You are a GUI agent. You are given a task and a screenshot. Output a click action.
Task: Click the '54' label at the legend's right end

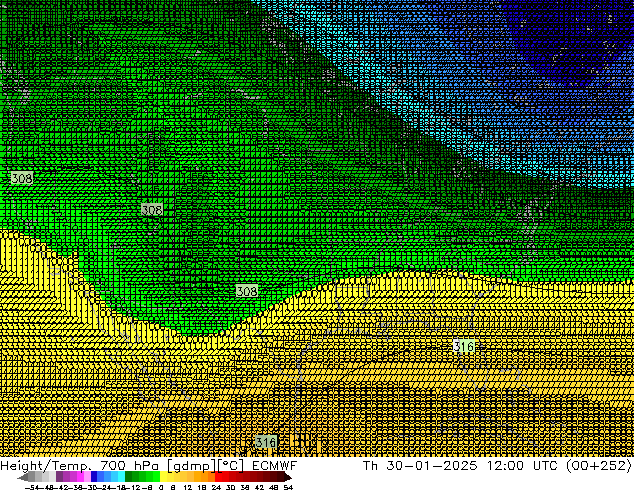(x=288, y=487)
